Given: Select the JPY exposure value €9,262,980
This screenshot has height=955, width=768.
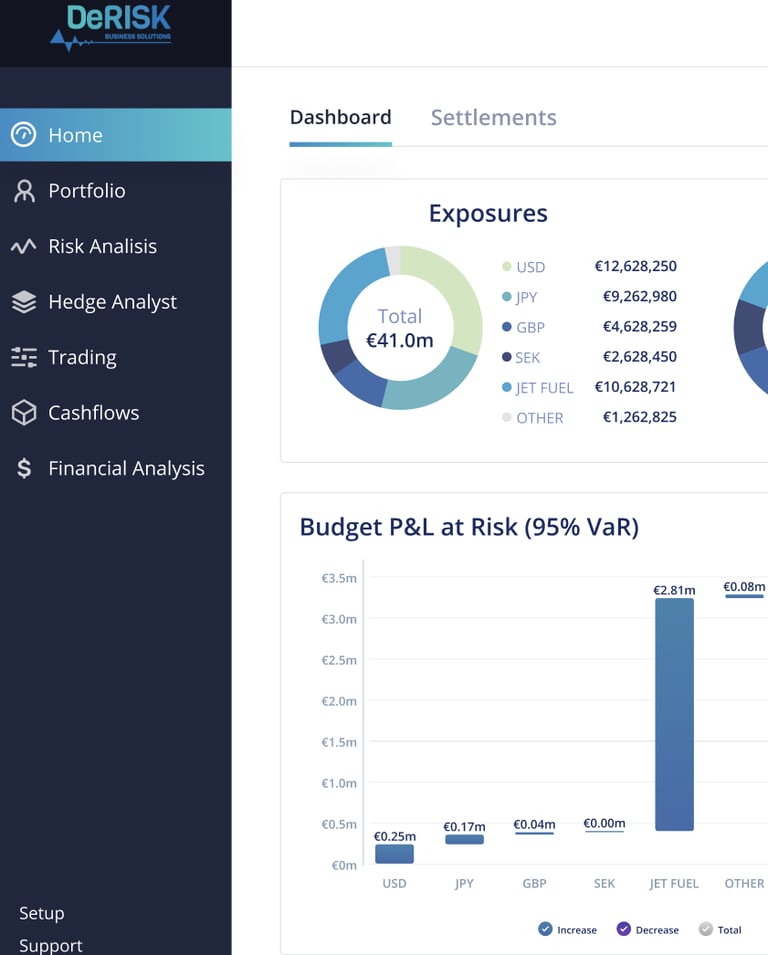Looking at the screenshot, I should tap(639, 297).
